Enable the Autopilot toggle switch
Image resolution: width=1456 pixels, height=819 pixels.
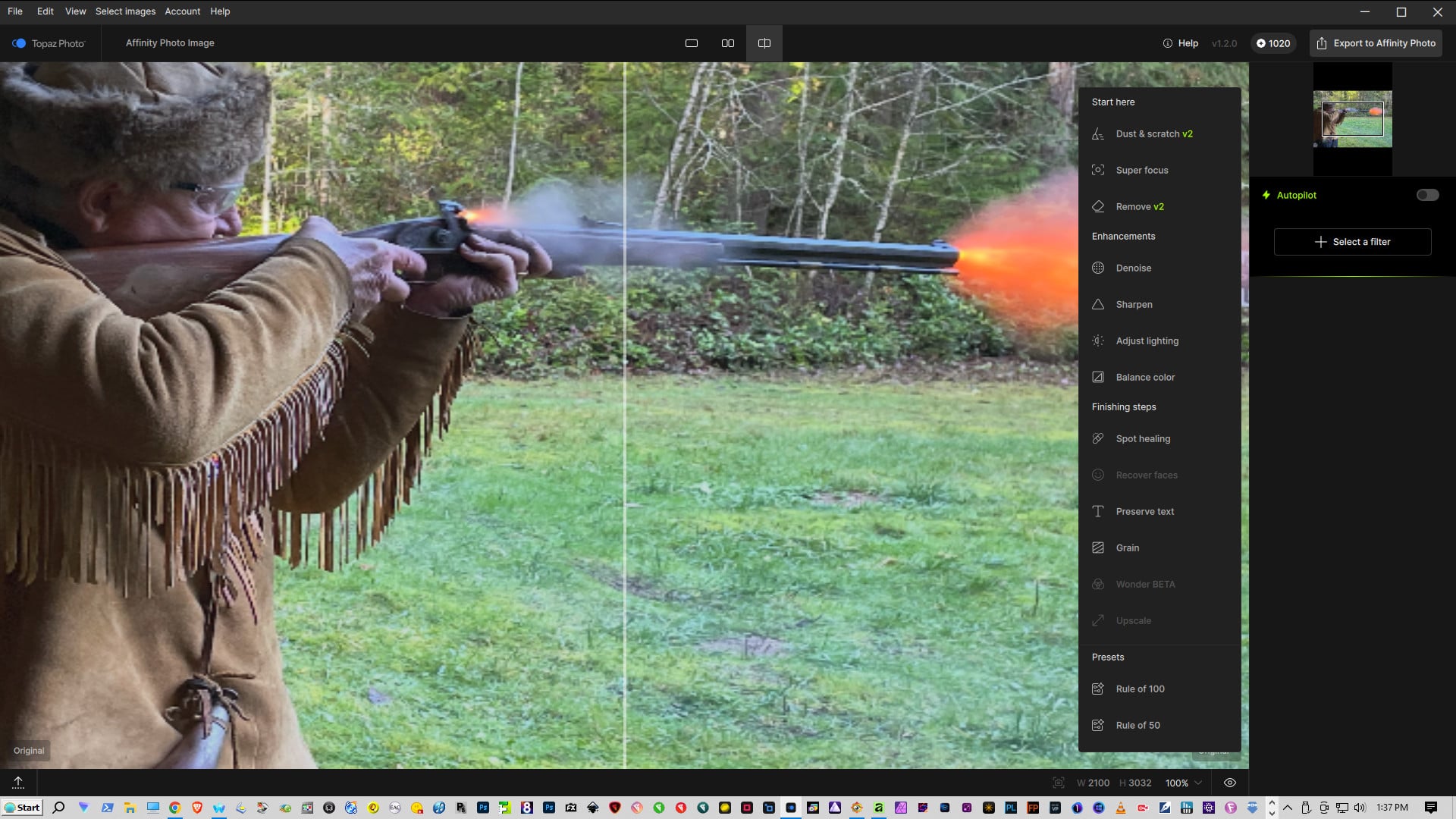point(1427,196)
